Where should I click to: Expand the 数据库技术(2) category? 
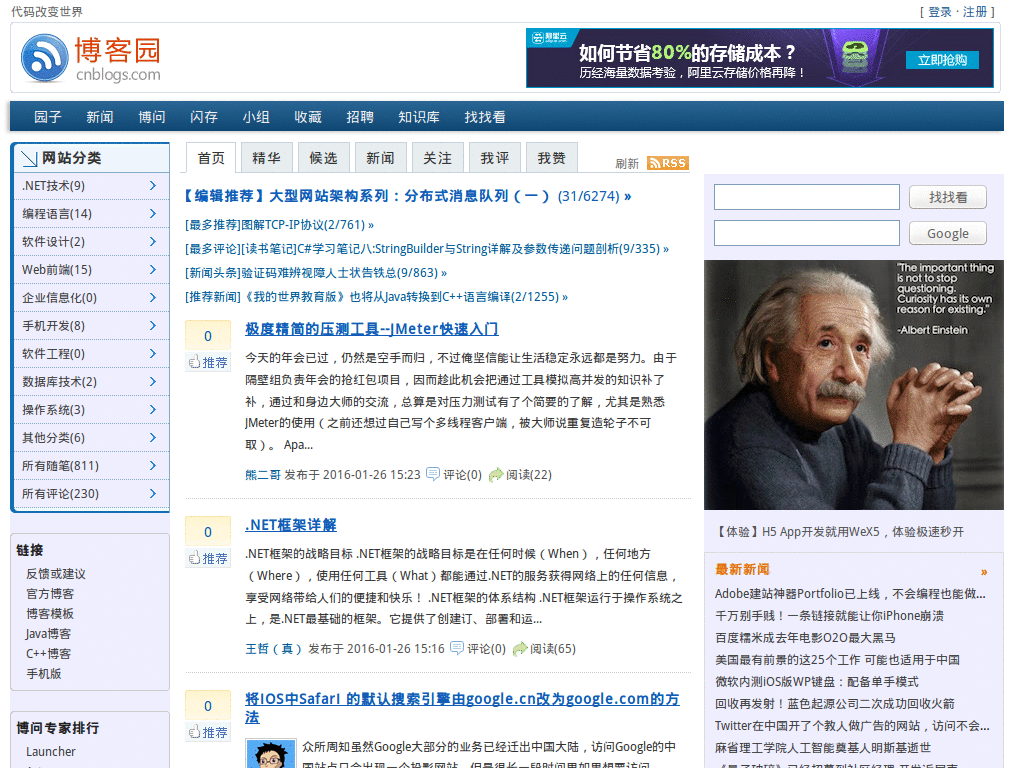click(x=152, y=381)
